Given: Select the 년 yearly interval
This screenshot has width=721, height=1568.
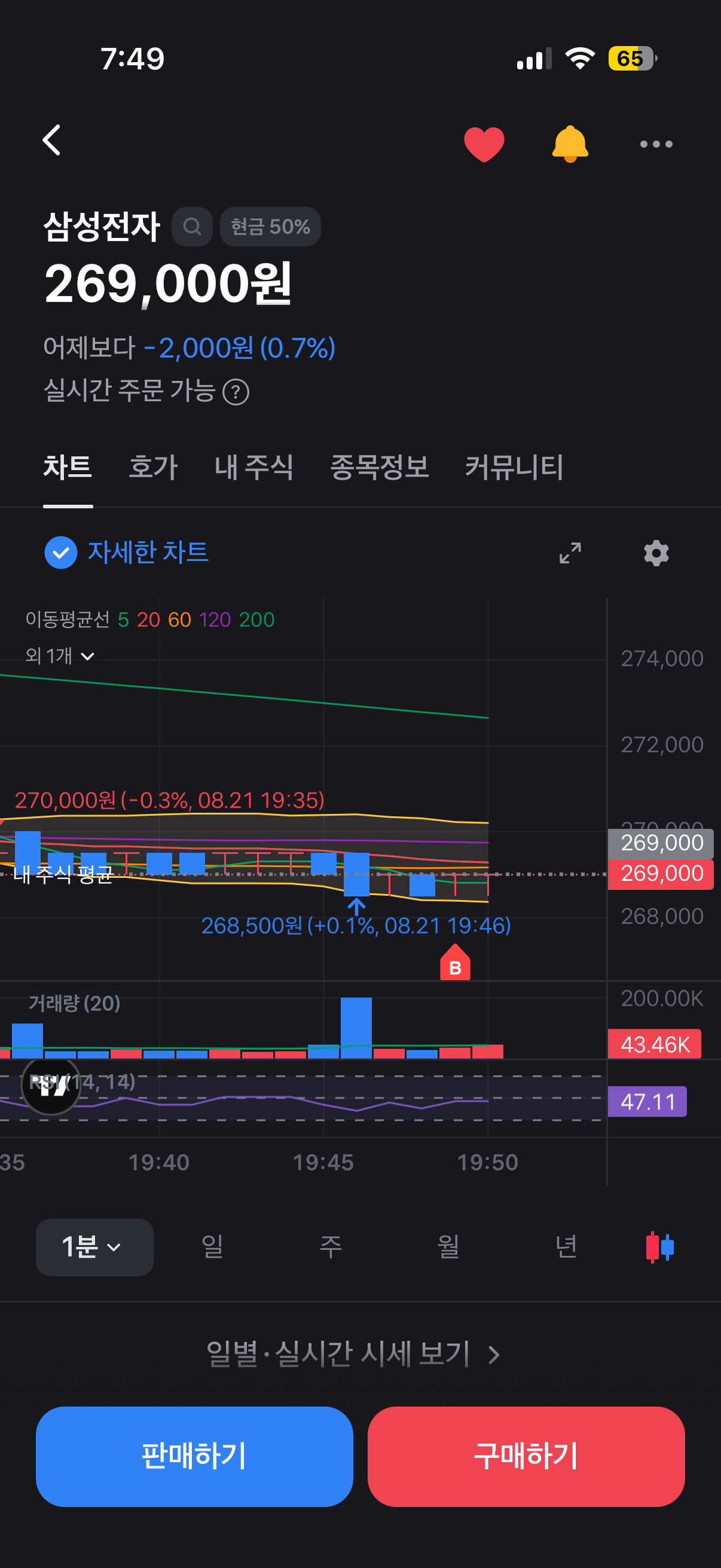Looking at the screenshot, I should (566, 1247).
